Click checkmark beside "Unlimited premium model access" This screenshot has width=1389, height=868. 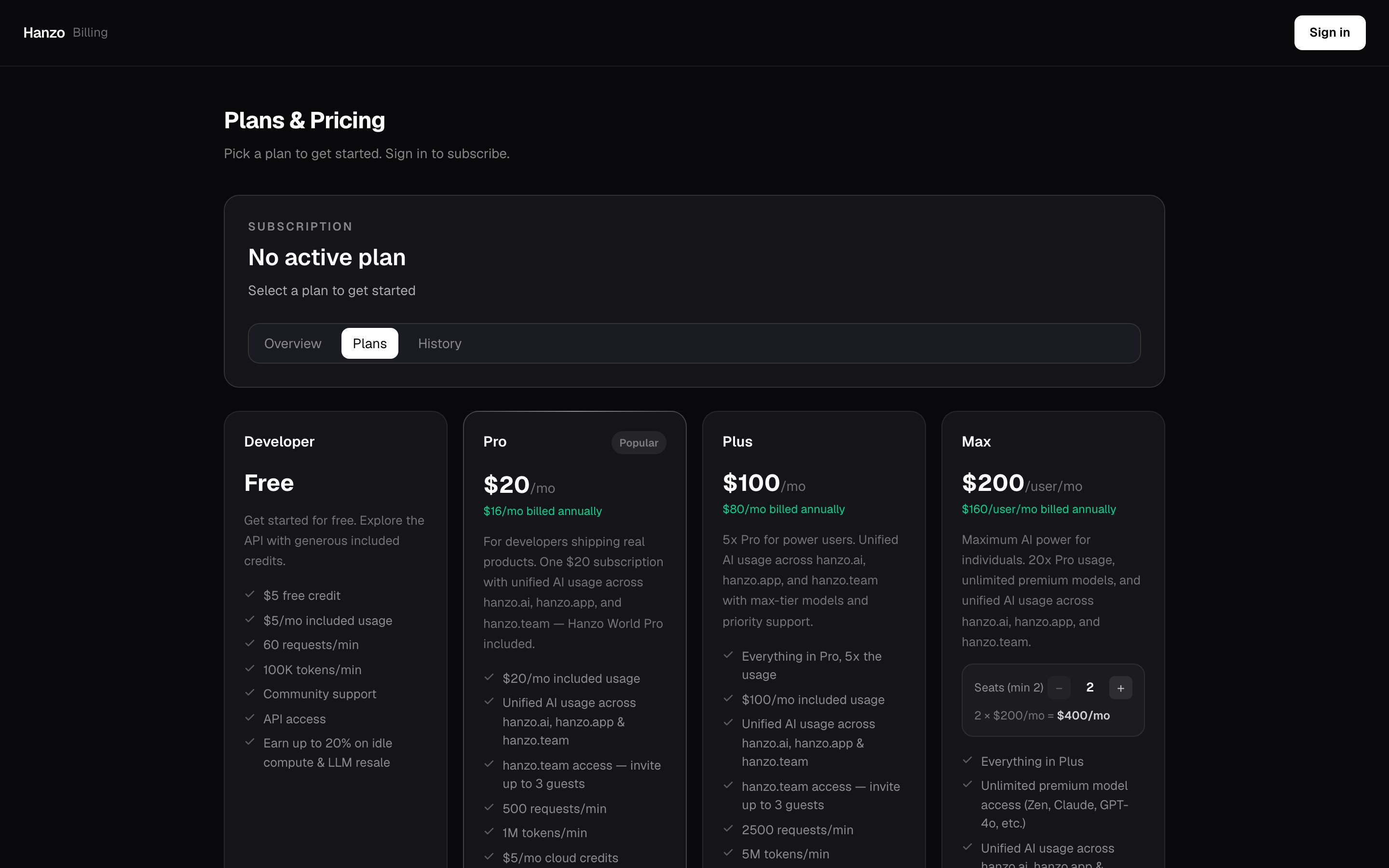967,784
